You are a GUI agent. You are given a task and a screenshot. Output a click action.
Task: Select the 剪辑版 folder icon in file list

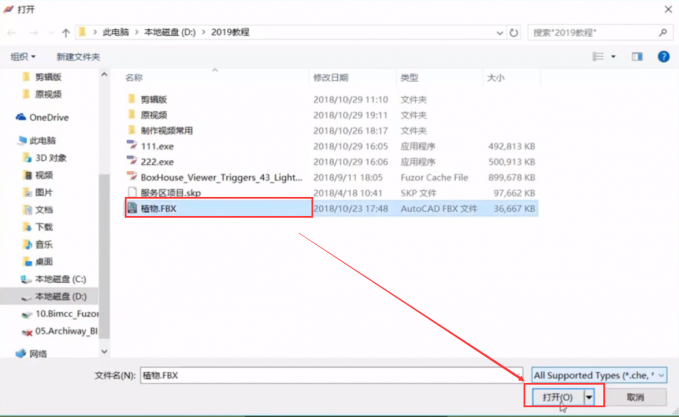coord(132,99)
